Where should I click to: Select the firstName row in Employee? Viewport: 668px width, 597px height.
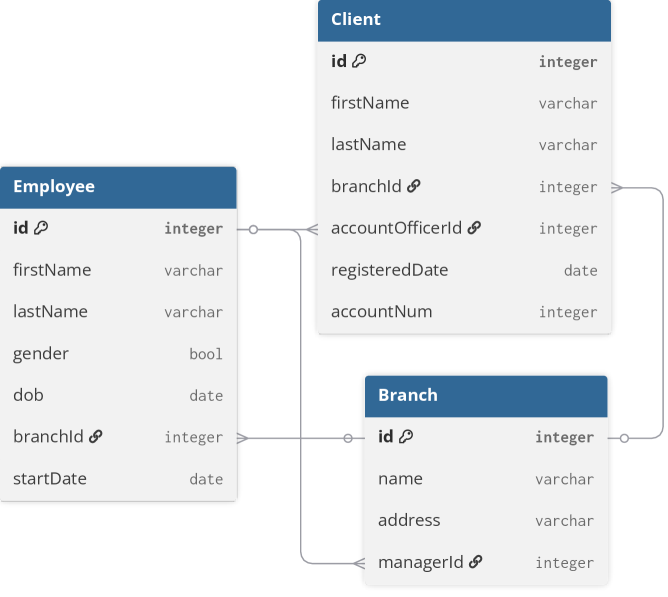(x=52, y=270)
